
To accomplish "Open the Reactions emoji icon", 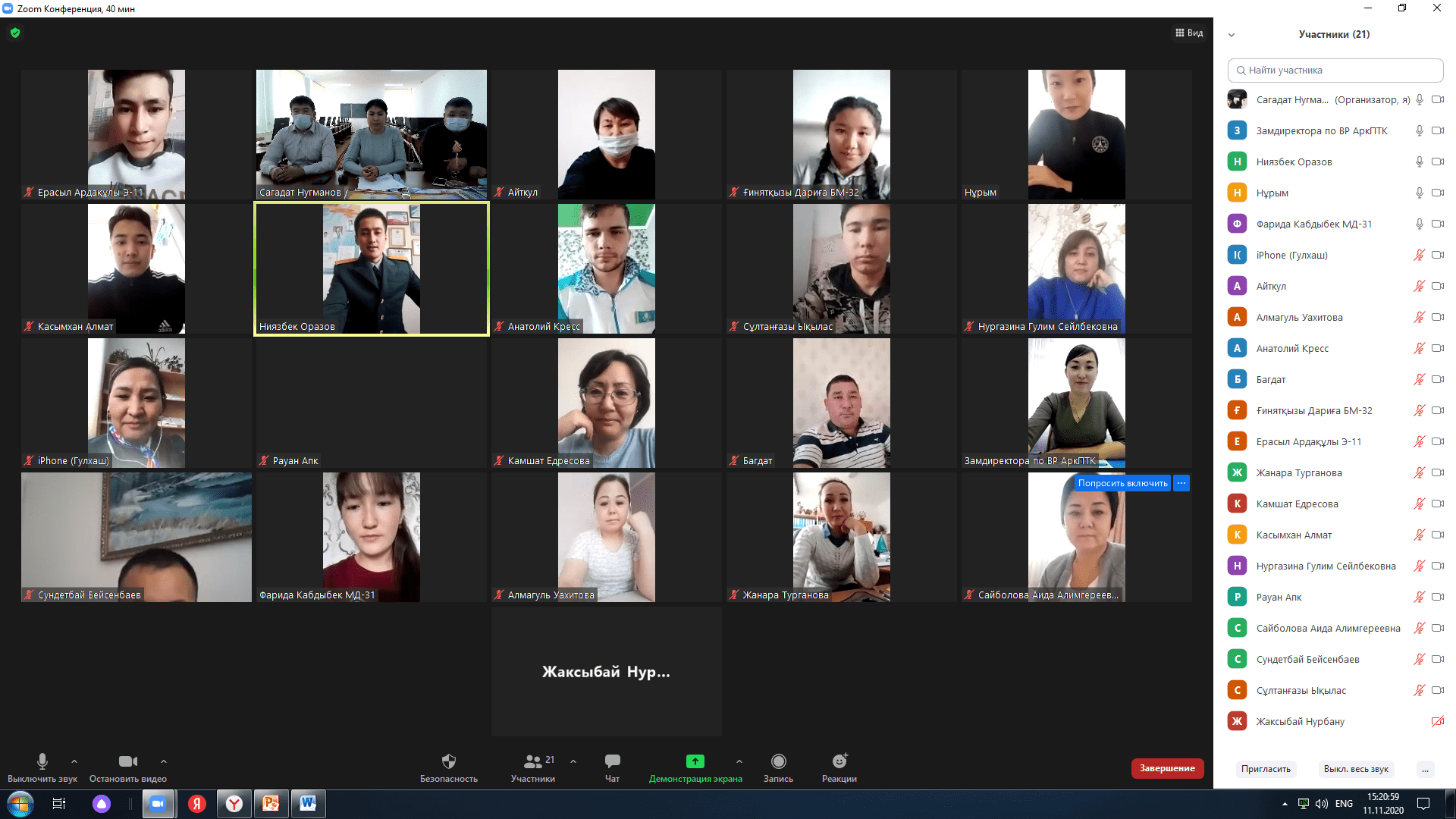I will (839, 761).
